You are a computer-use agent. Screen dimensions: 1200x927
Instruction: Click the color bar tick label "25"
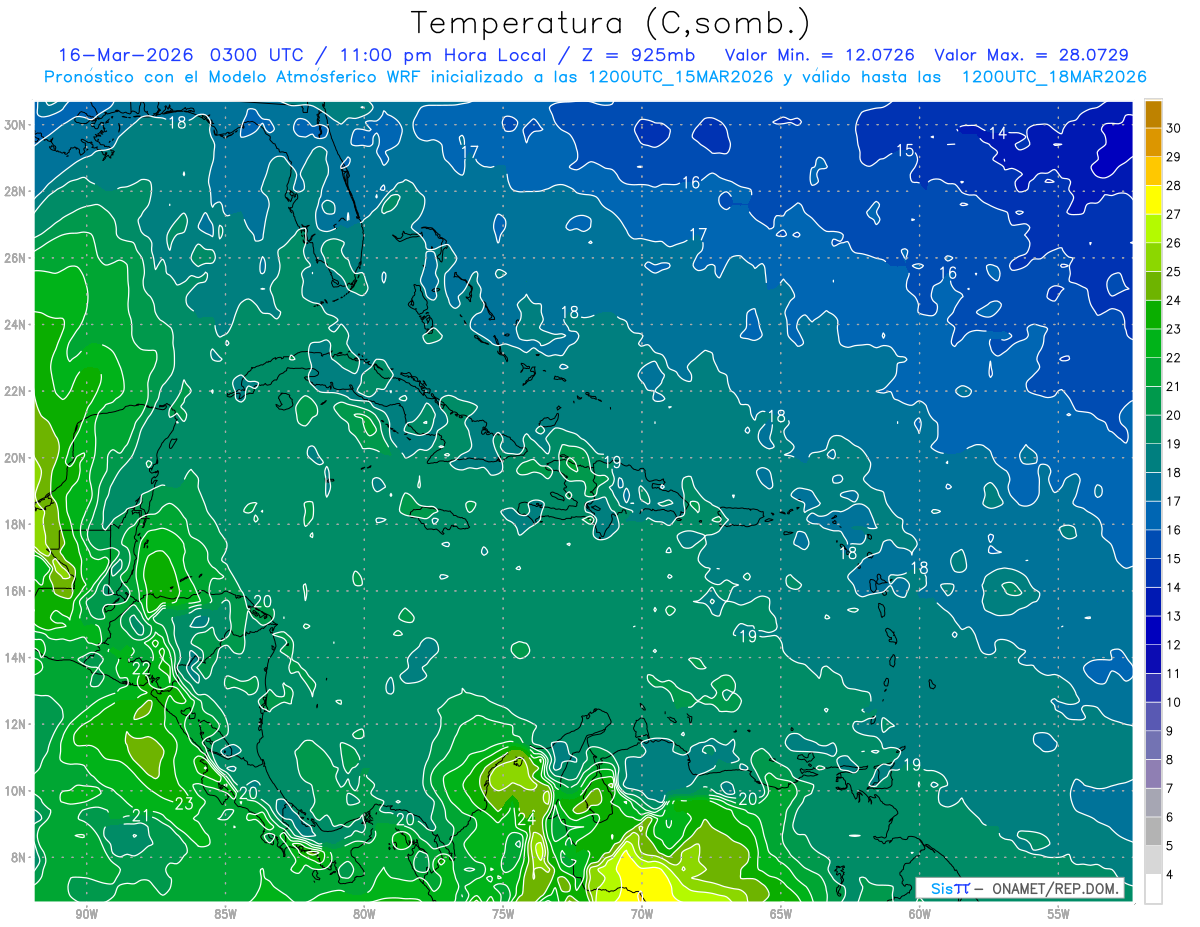click(1173, 271)
